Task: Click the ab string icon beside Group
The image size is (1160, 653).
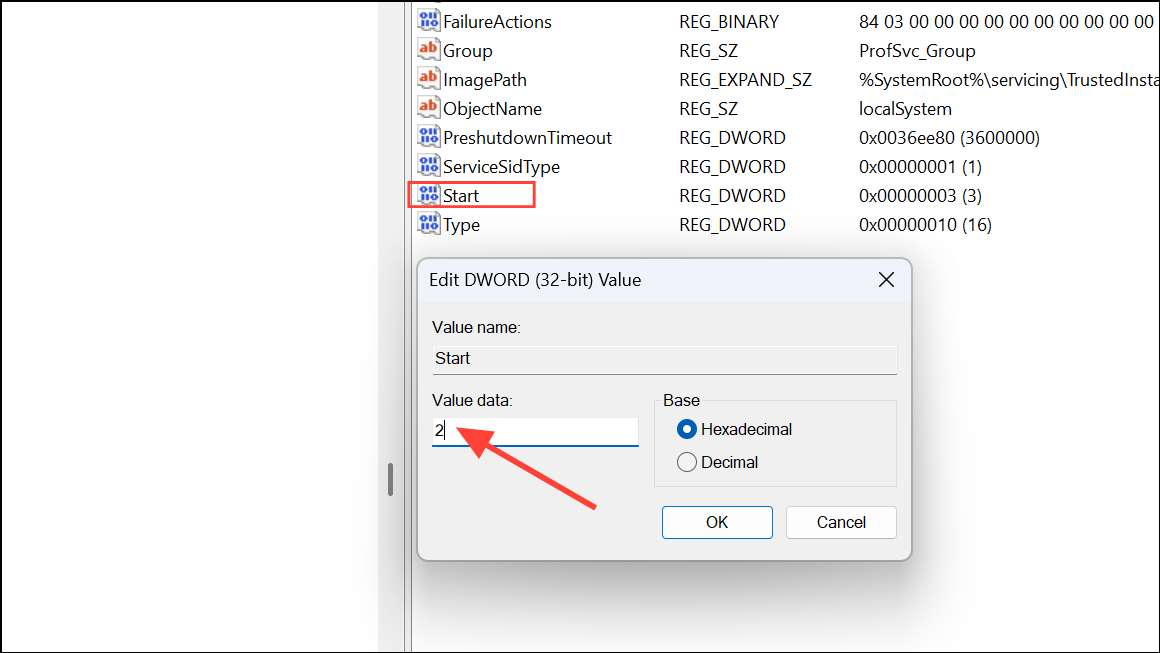Action: [429, 49]
